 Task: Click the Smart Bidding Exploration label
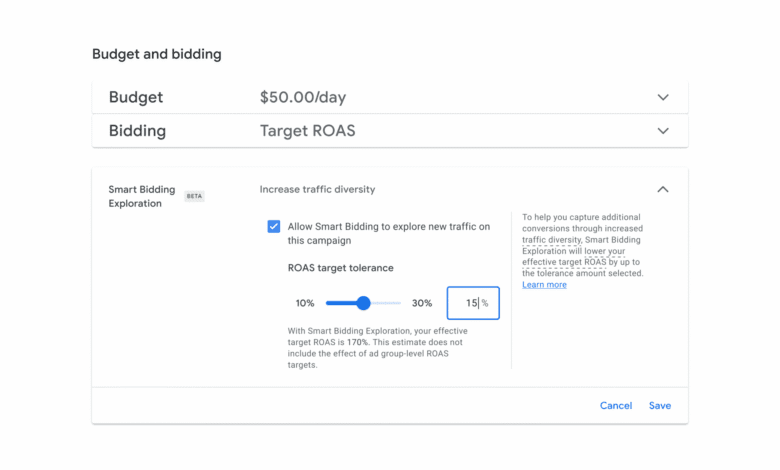(x=142, y=196)
